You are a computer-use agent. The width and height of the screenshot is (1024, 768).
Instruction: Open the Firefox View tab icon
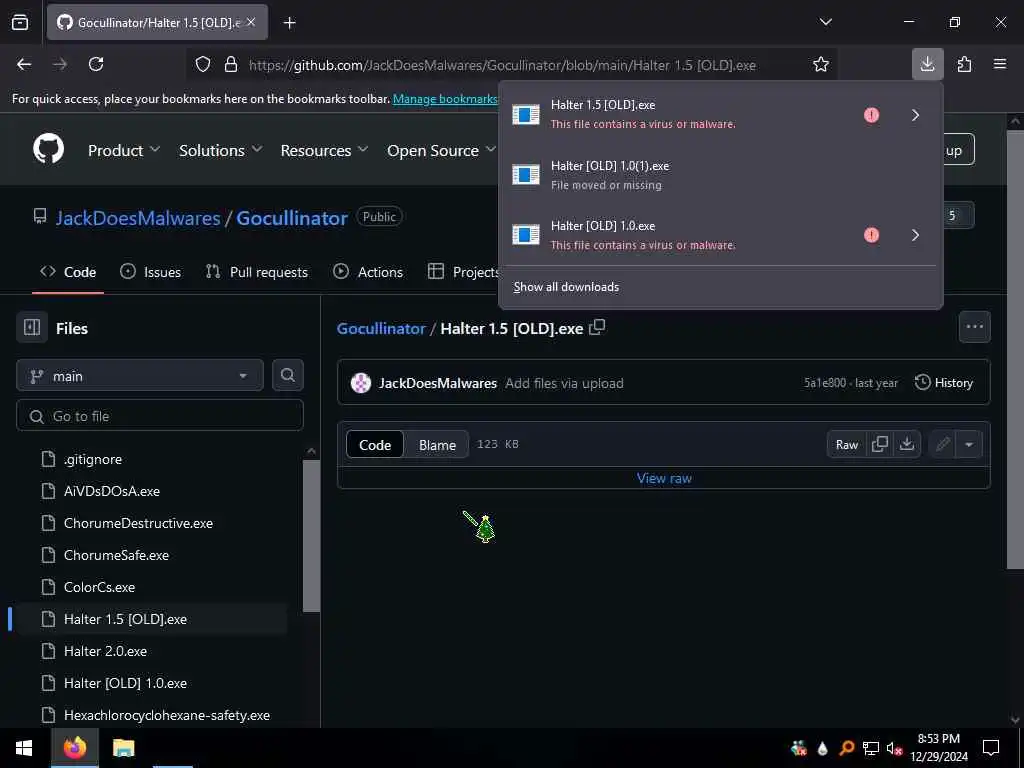point(20,22)
